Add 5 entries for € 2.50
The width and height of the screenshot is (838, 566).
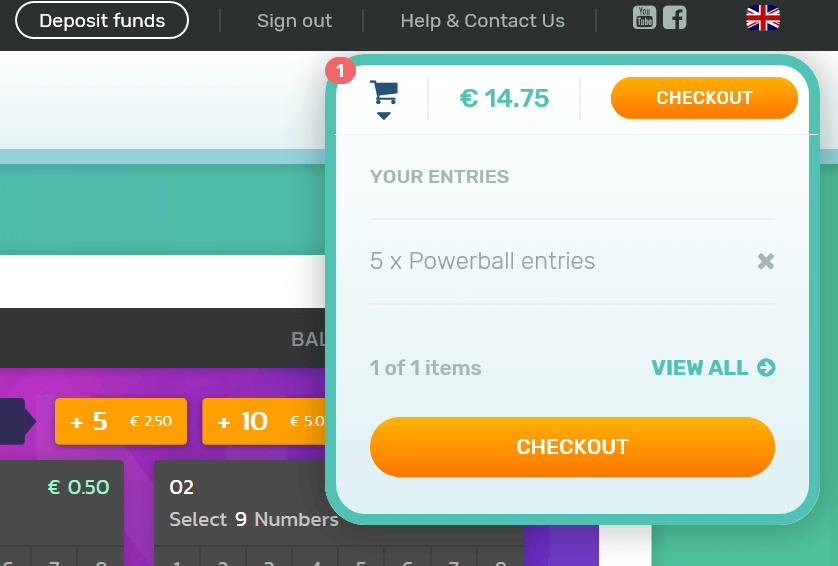point(121,421)
